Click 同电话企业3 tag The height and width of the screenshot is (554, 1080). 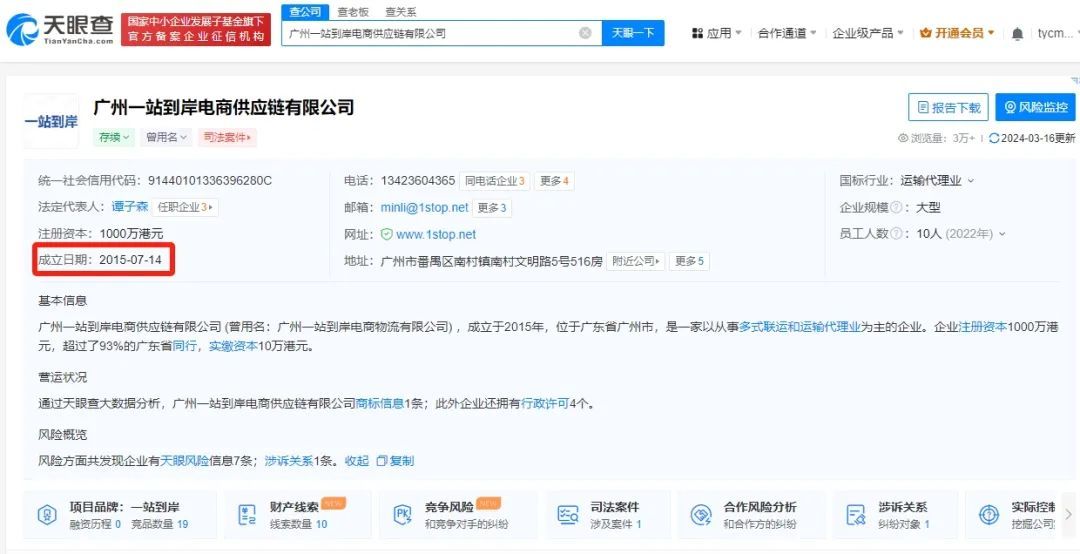point(495,181)
